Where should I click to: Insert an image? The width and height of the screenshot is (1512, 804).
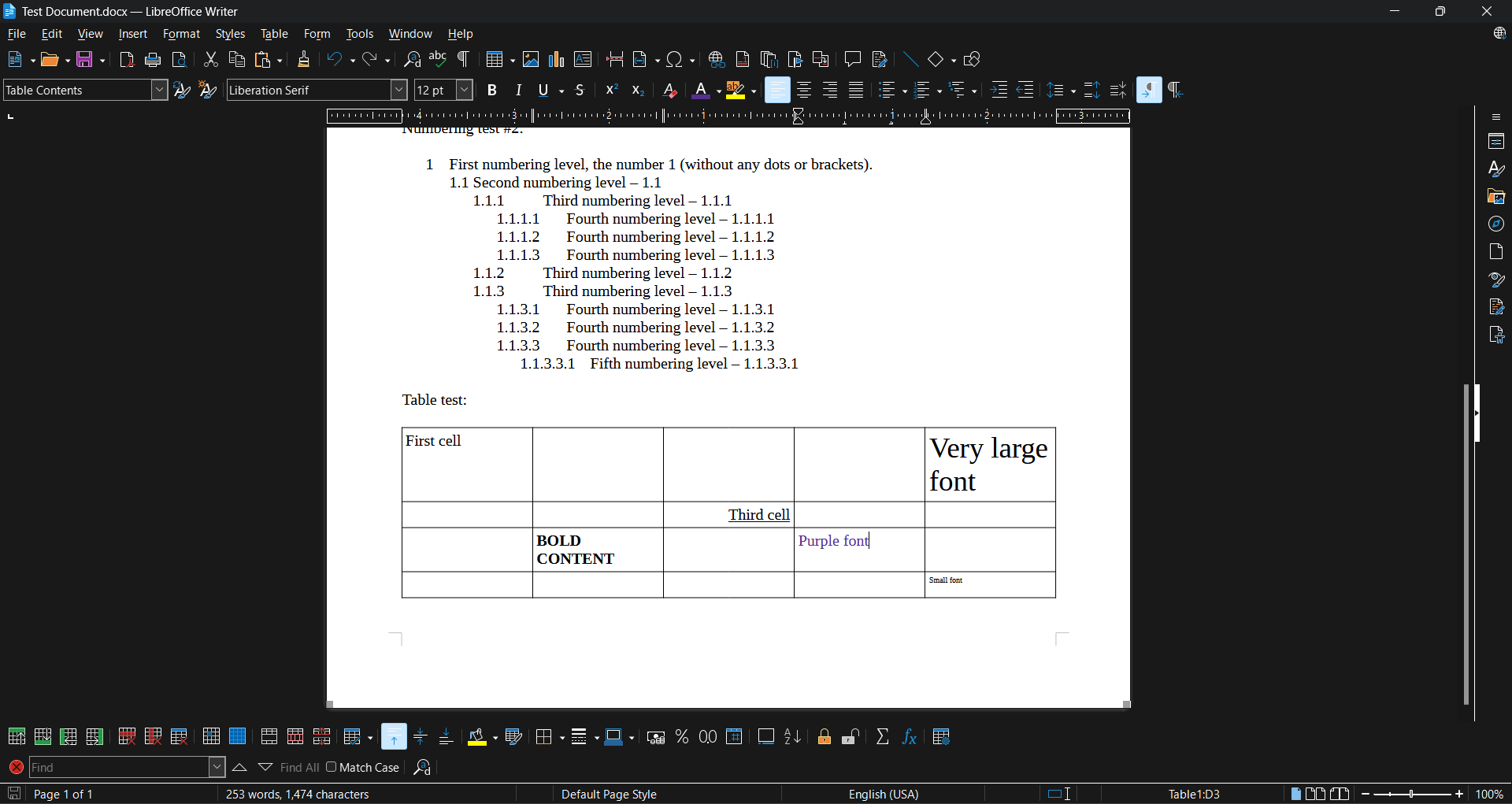531,60
